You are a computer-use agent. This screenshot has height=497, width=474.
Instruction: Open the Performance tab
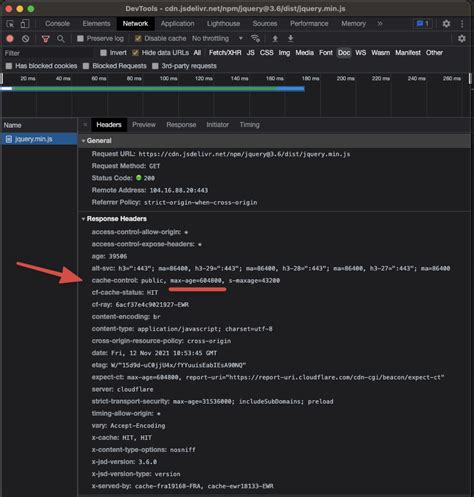tap(309, 24)
